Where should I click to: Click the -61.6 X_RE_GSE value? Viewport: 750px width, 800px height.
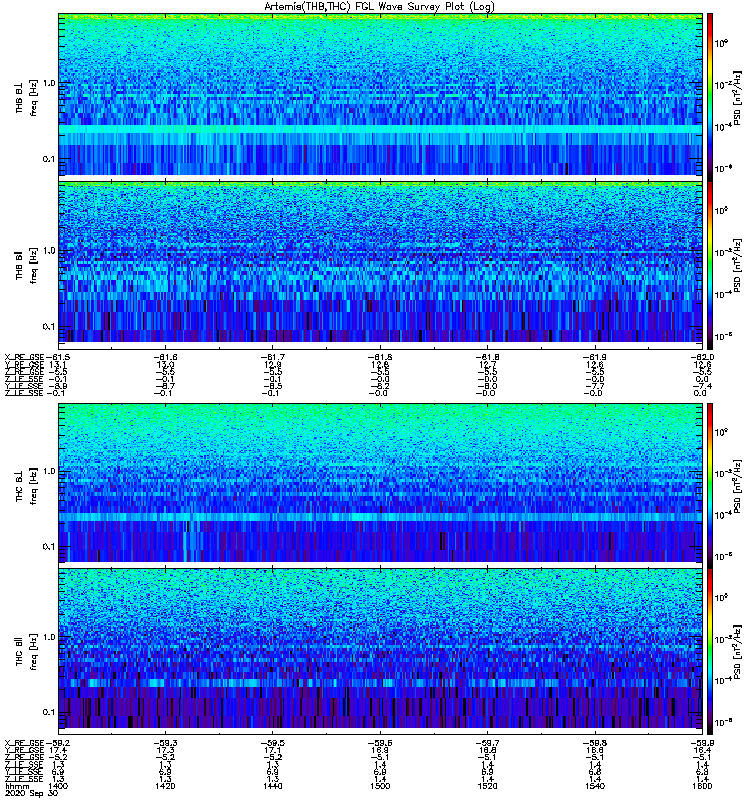click(x=165, y=357)
